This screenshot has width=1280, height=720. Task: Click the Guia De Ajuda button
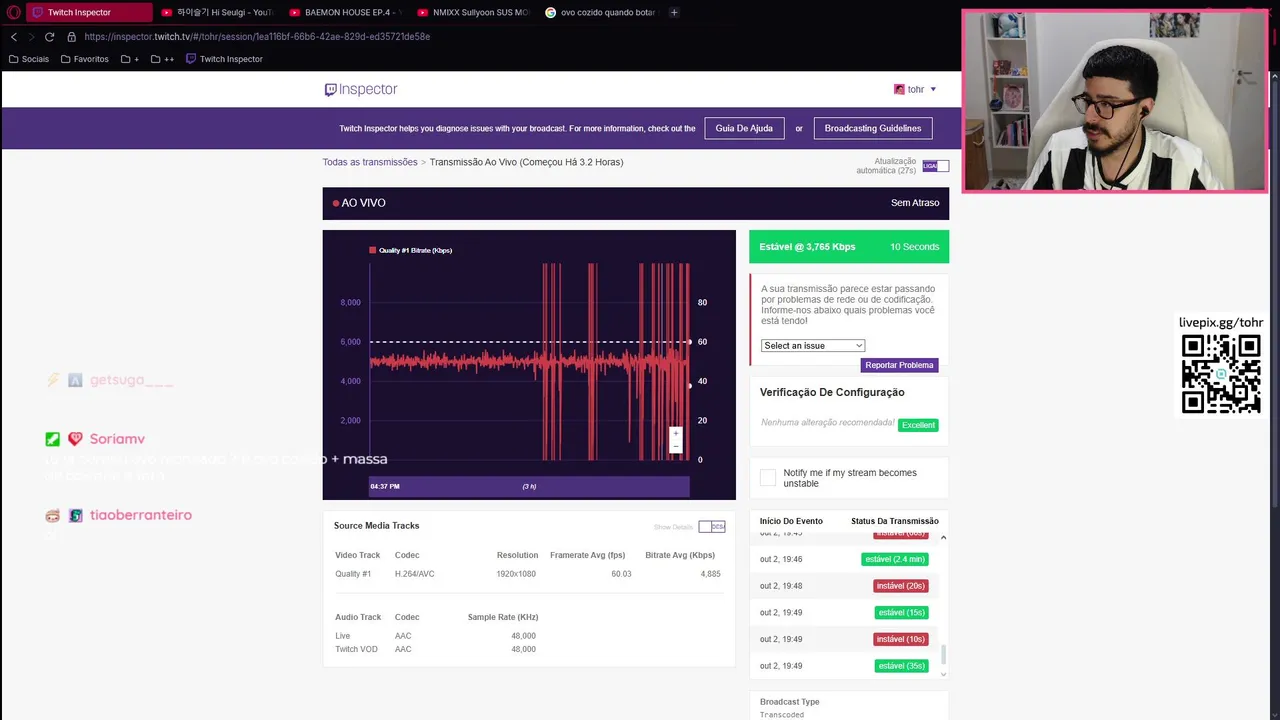[744, 128]
